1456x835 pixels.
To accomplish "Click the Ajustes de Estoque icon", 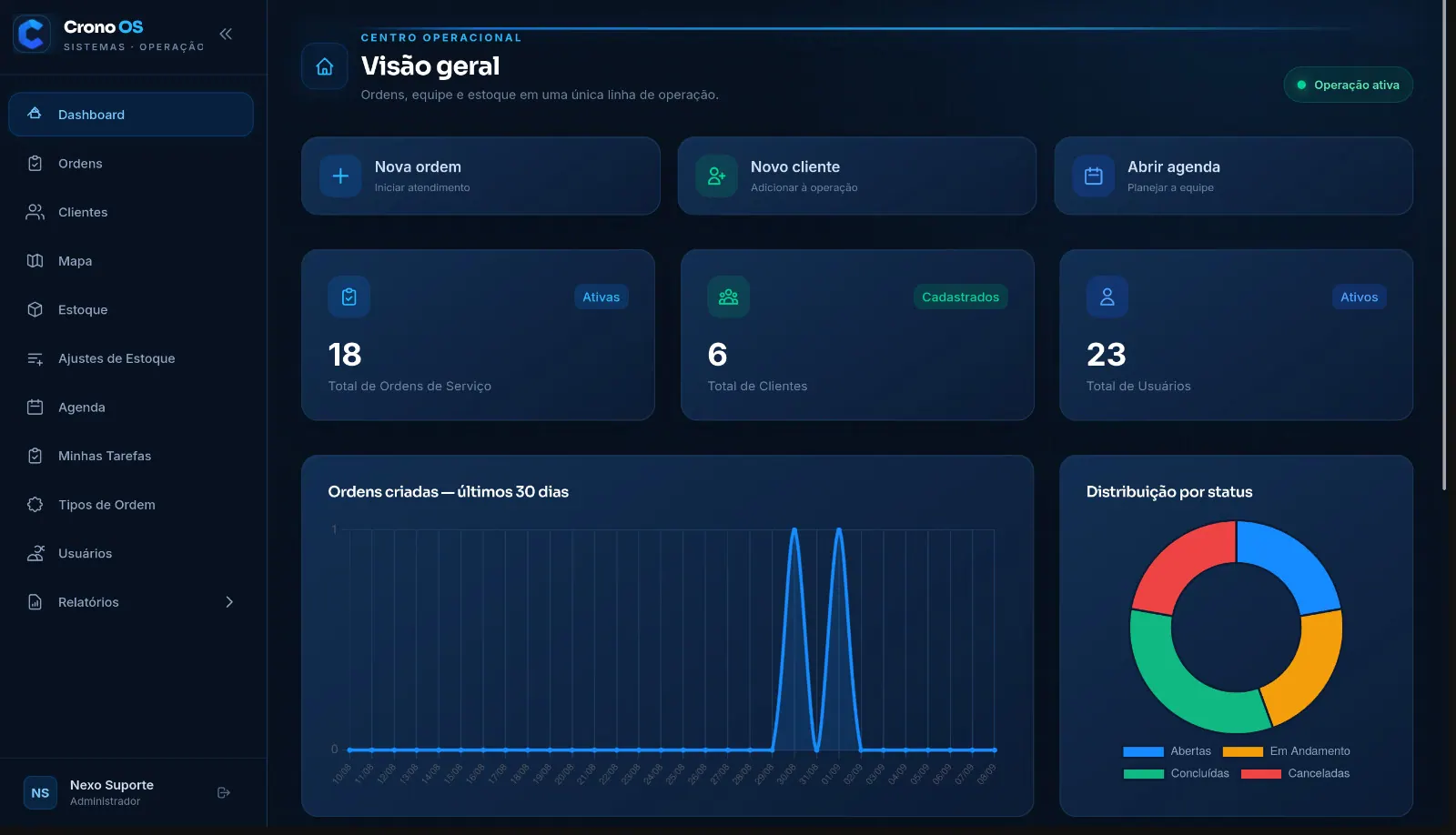I will click(x=35, y=358).
